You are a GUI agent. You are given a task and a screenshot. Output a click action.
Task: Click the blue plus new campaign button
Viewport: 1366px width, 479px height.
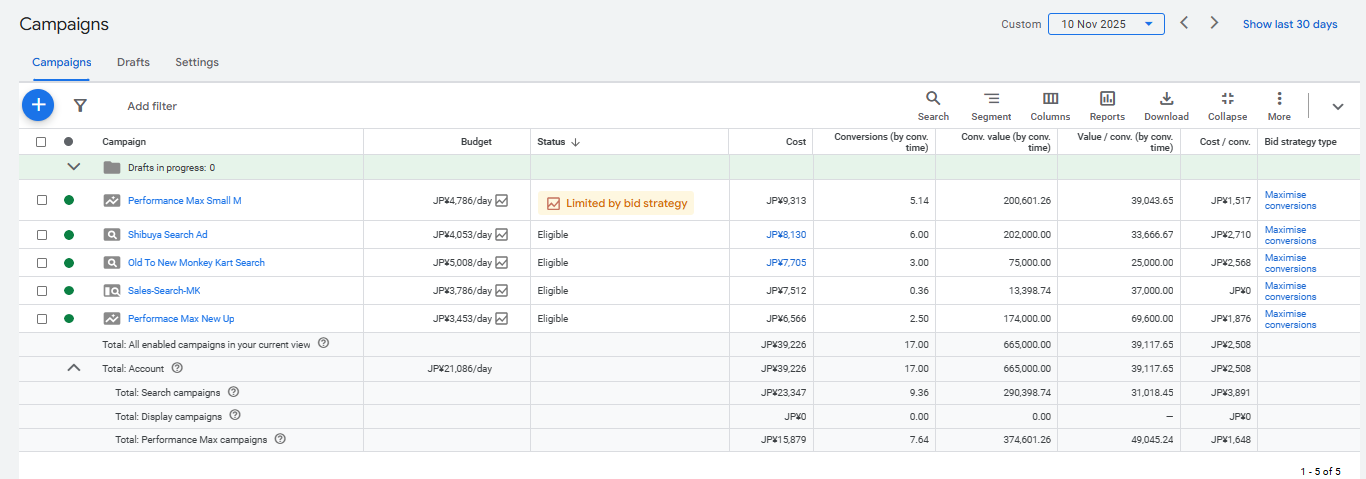[x=38, y=105]
